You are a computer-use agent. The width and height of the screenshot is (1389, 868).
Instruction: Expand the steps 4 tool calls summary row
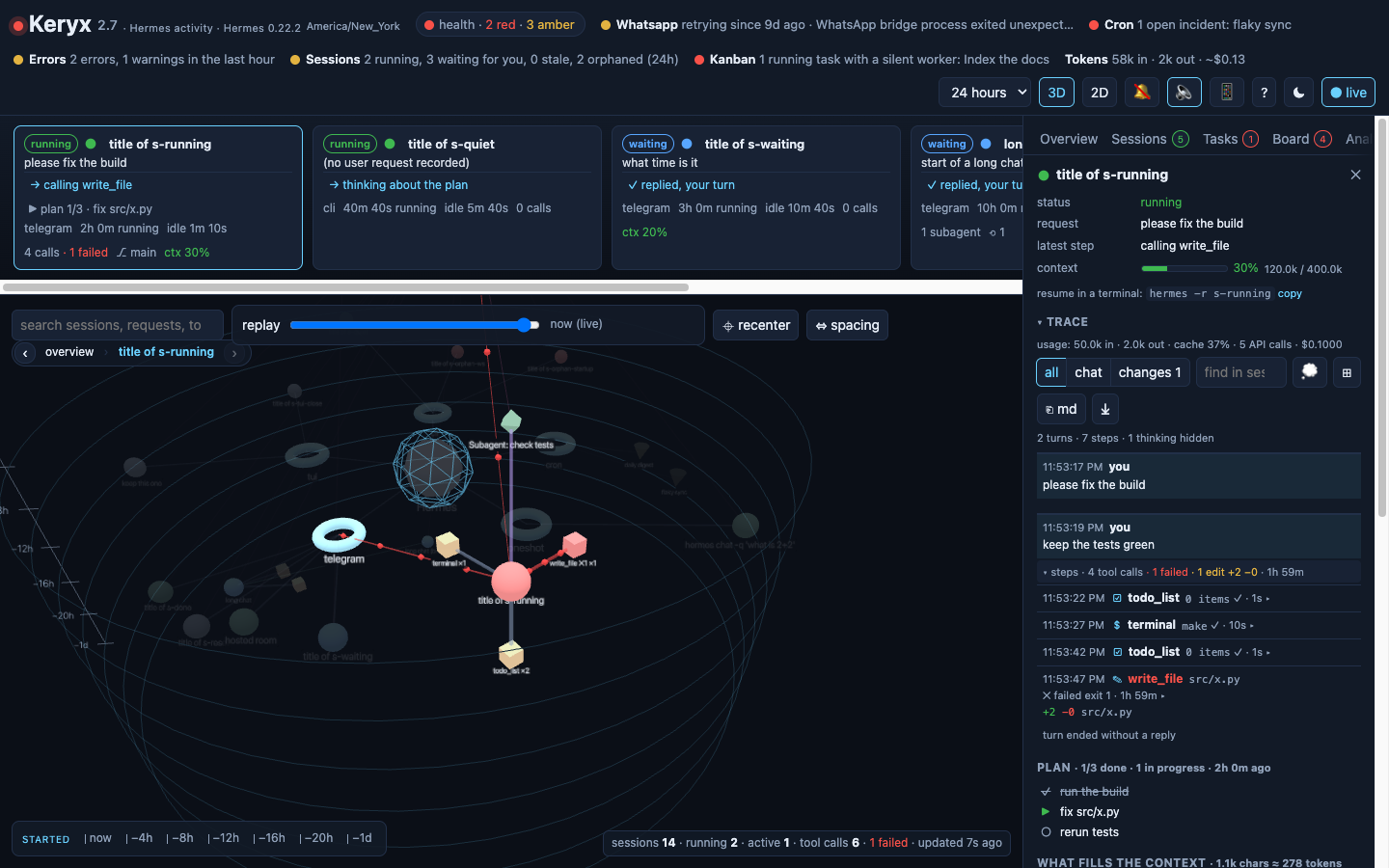[1198, 572]
